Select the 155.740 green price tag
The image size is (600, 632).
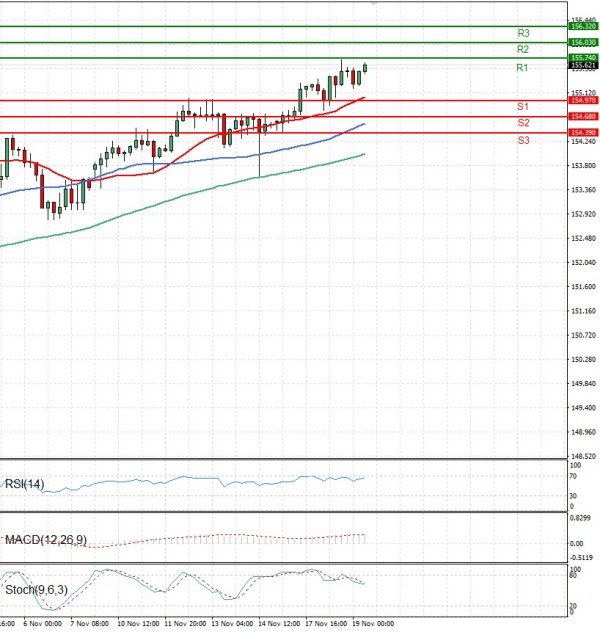coord(582,58)
